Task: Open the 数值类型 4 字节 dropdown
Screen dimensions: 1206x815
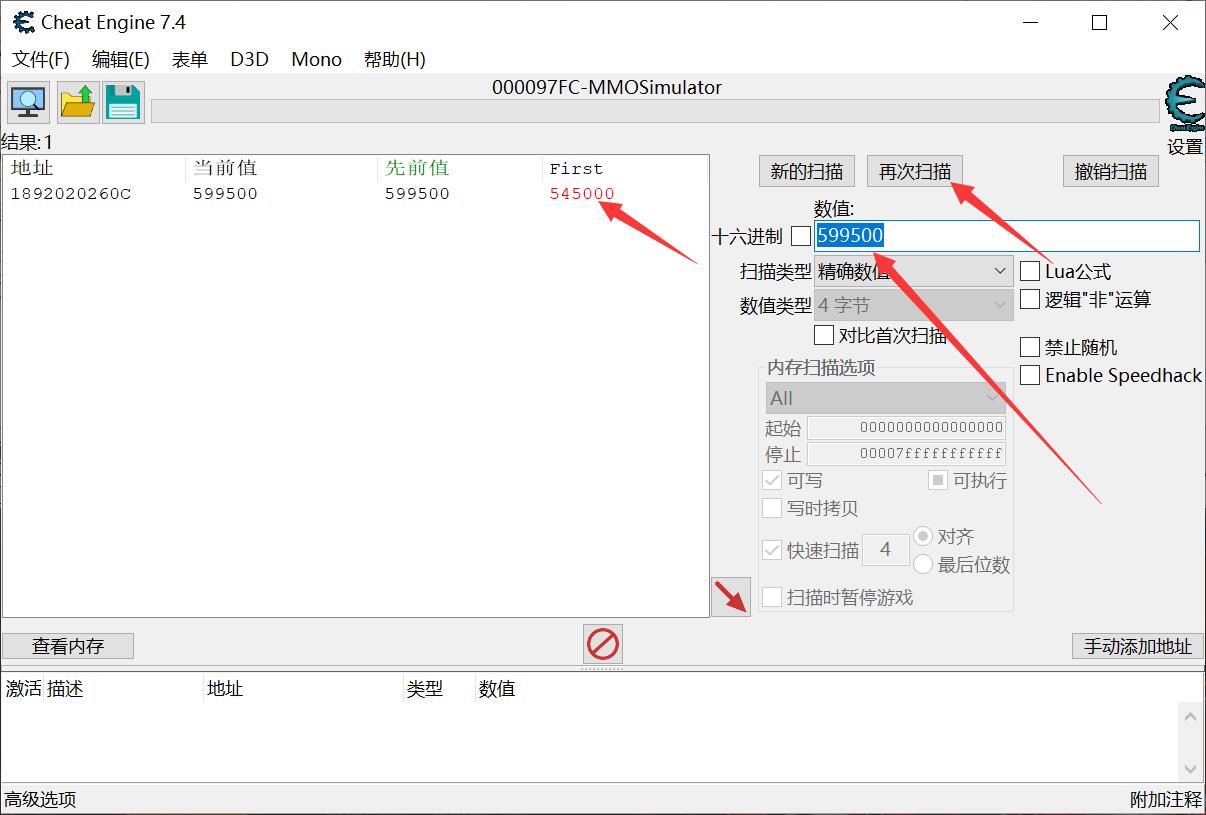Action: click(914, 305)
